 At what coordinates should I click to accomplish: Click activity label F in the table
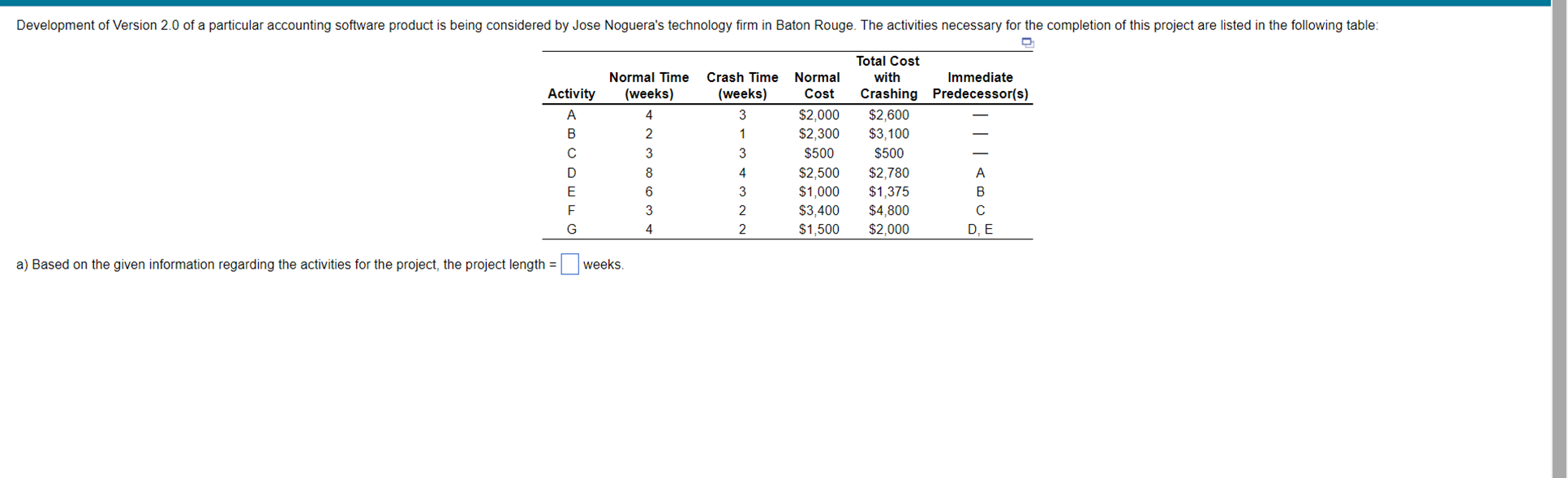[571, 210]
